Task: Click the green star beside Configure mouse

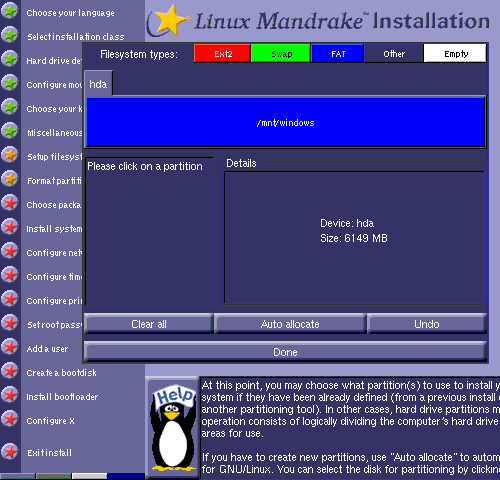Action: (10, 83)
